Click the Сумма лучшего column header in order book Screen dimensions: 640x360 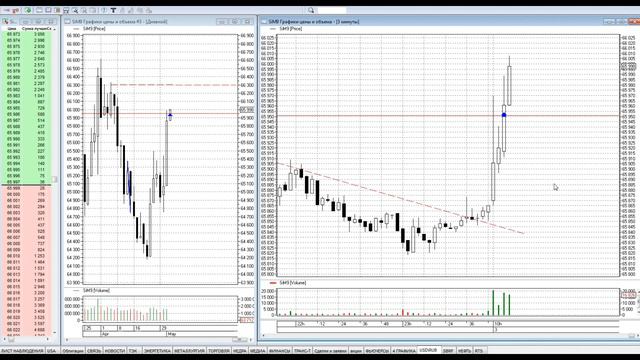37,29
